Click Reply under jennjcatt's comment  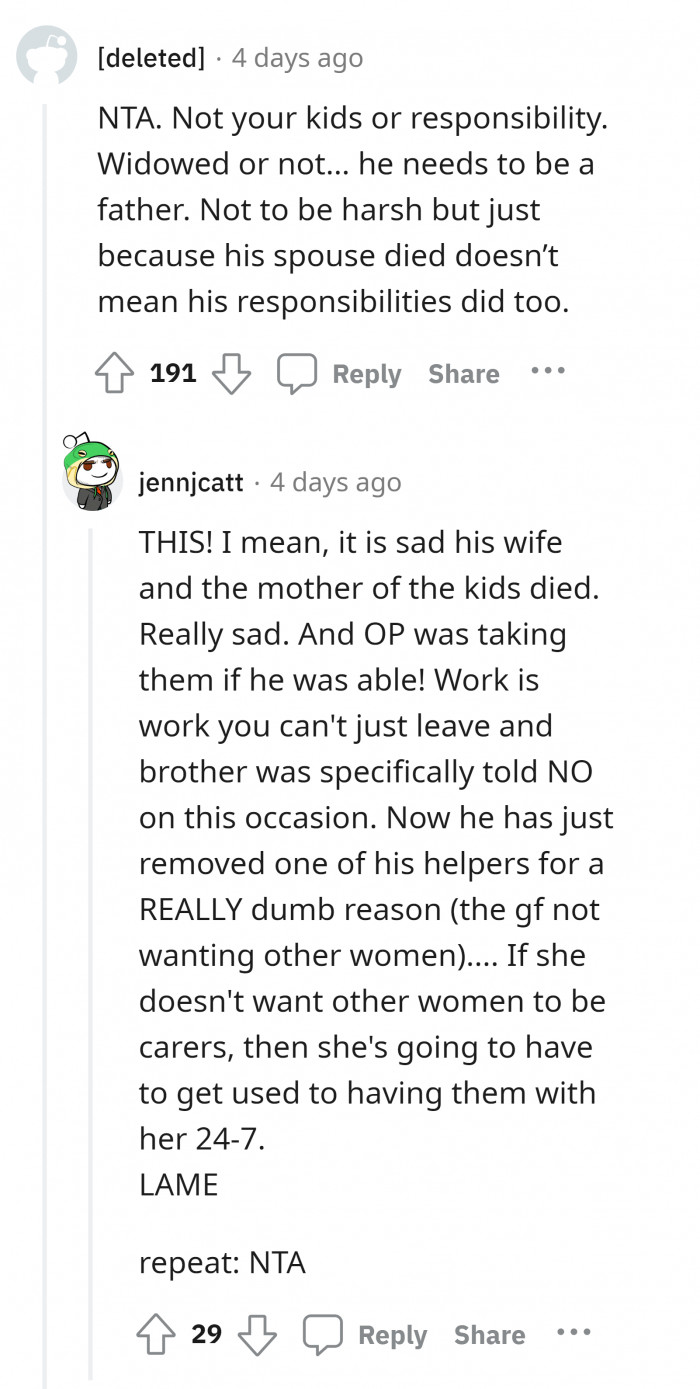(392, 1335)
